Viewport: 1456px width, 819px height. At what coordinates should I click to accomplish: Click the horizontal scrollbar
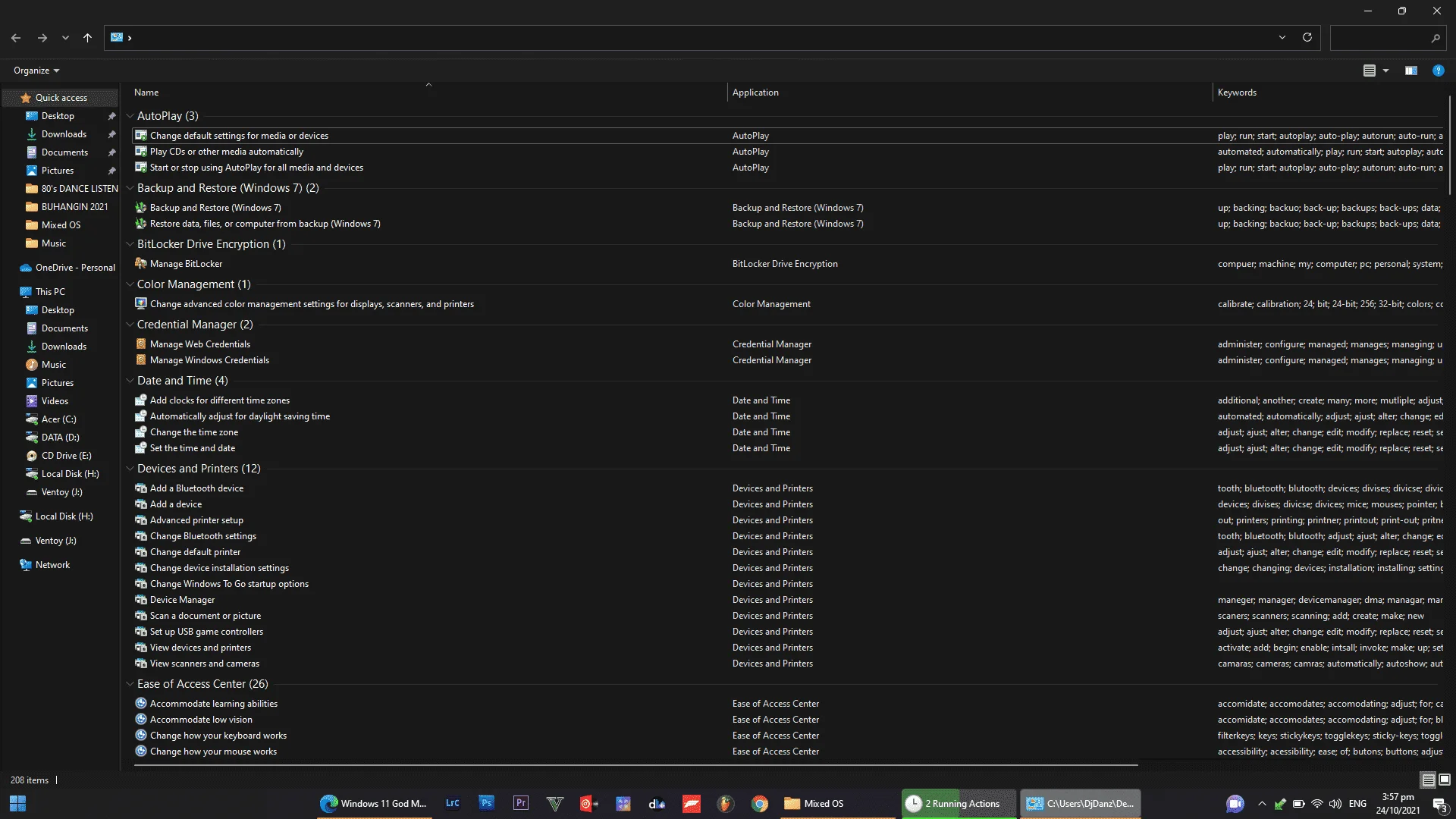[x=635, y=765]
